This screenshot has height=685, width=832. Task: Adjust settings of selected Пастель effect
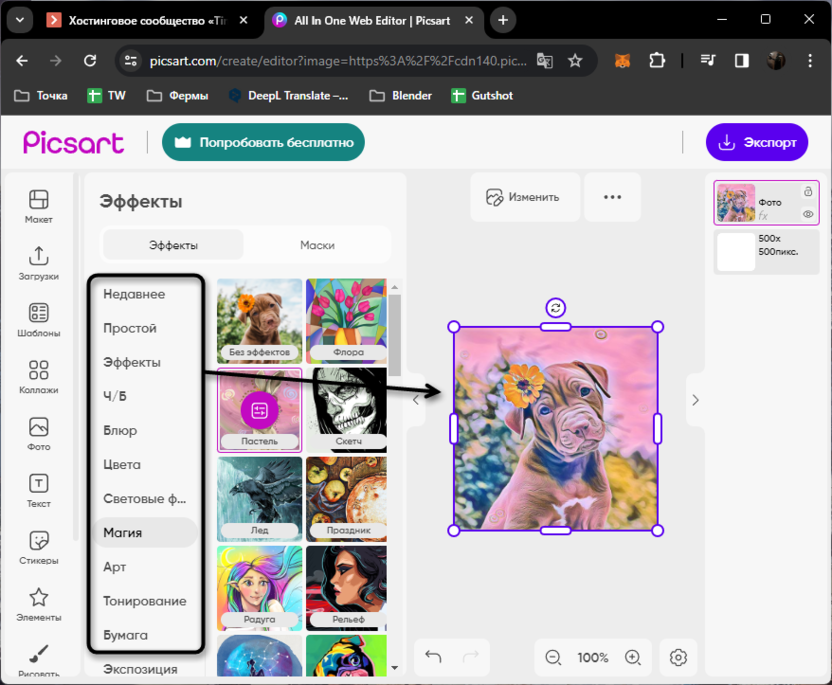[259, 410]
